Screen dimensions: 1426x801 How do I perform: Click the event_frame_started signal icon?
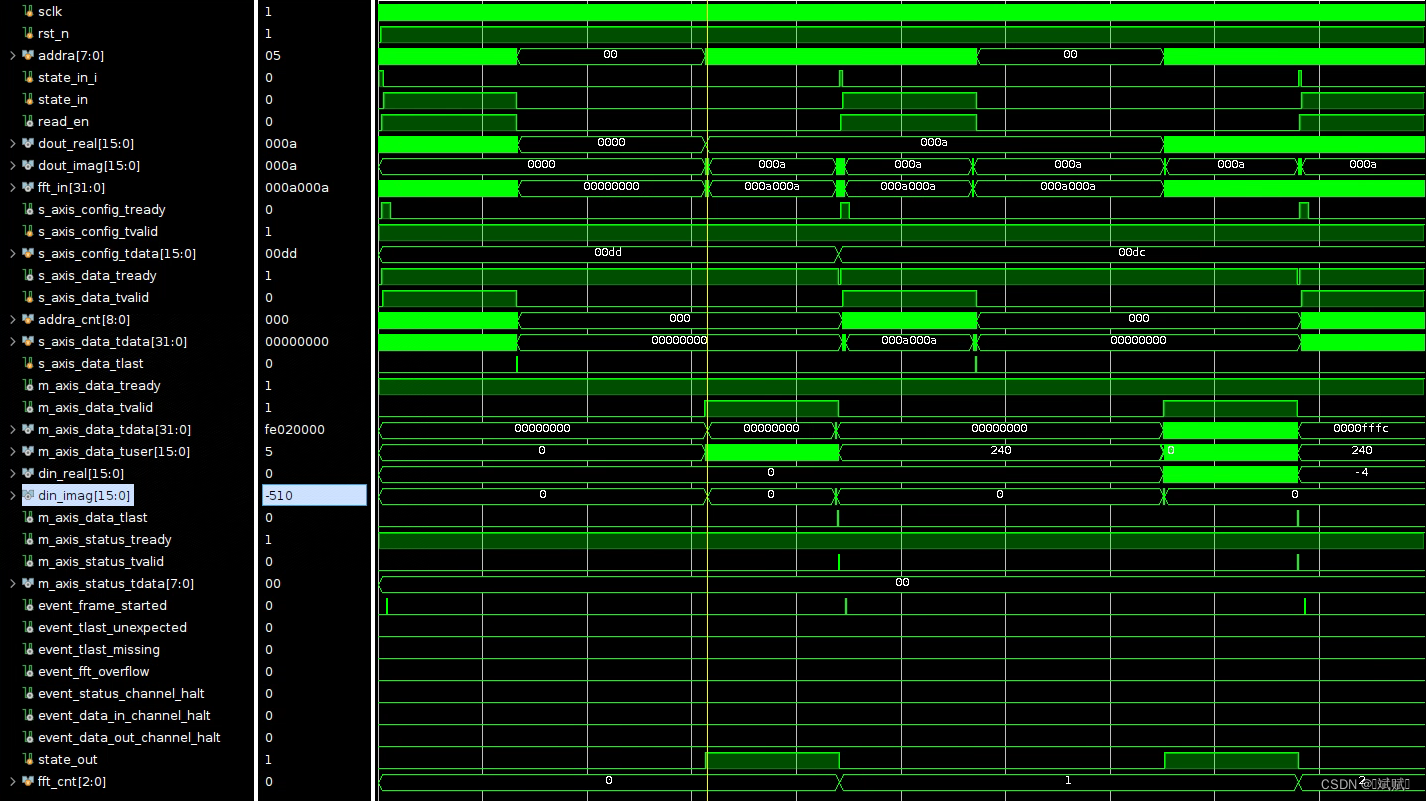[x=28, y=606]
